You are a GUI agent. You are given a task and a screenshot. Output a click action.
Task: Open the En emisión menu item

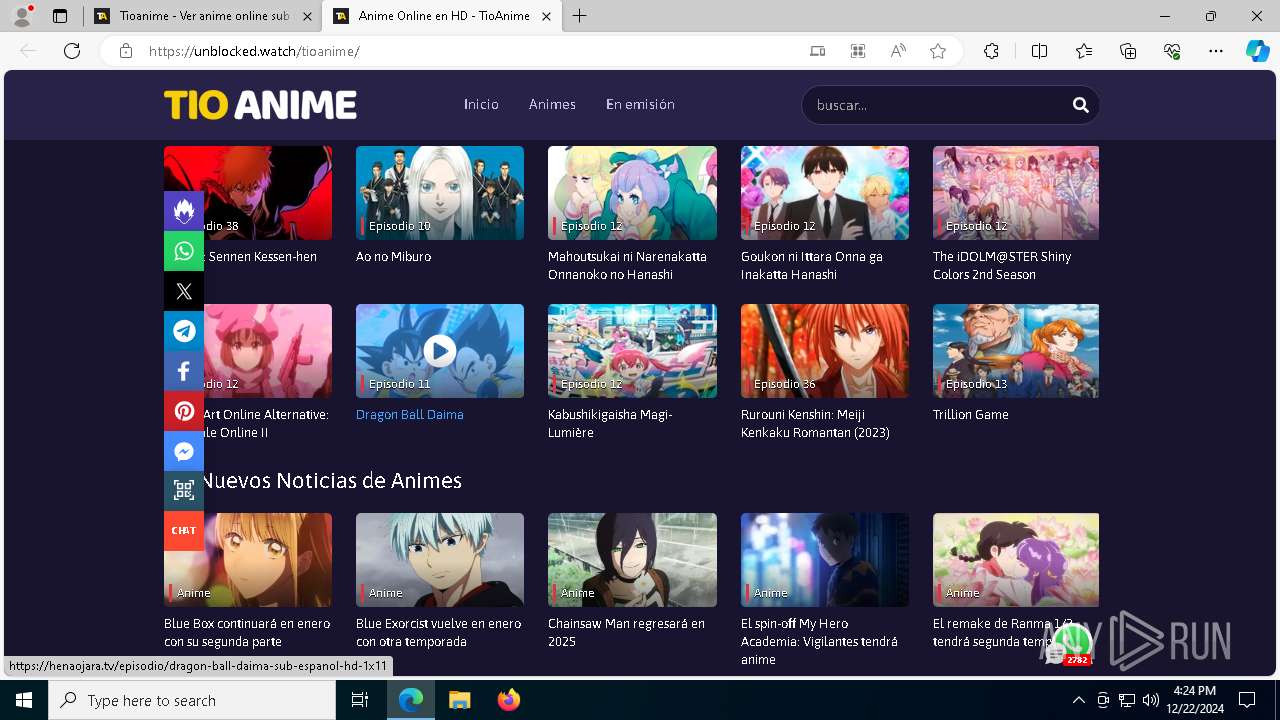pos(640,104)
